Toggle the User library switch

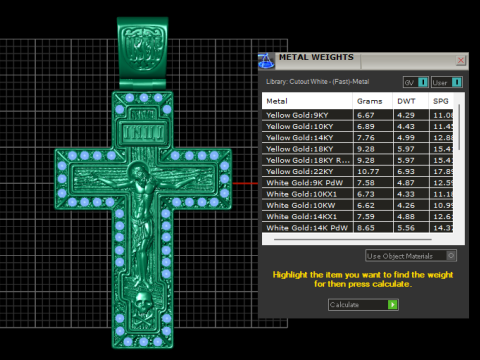(447, 82)
